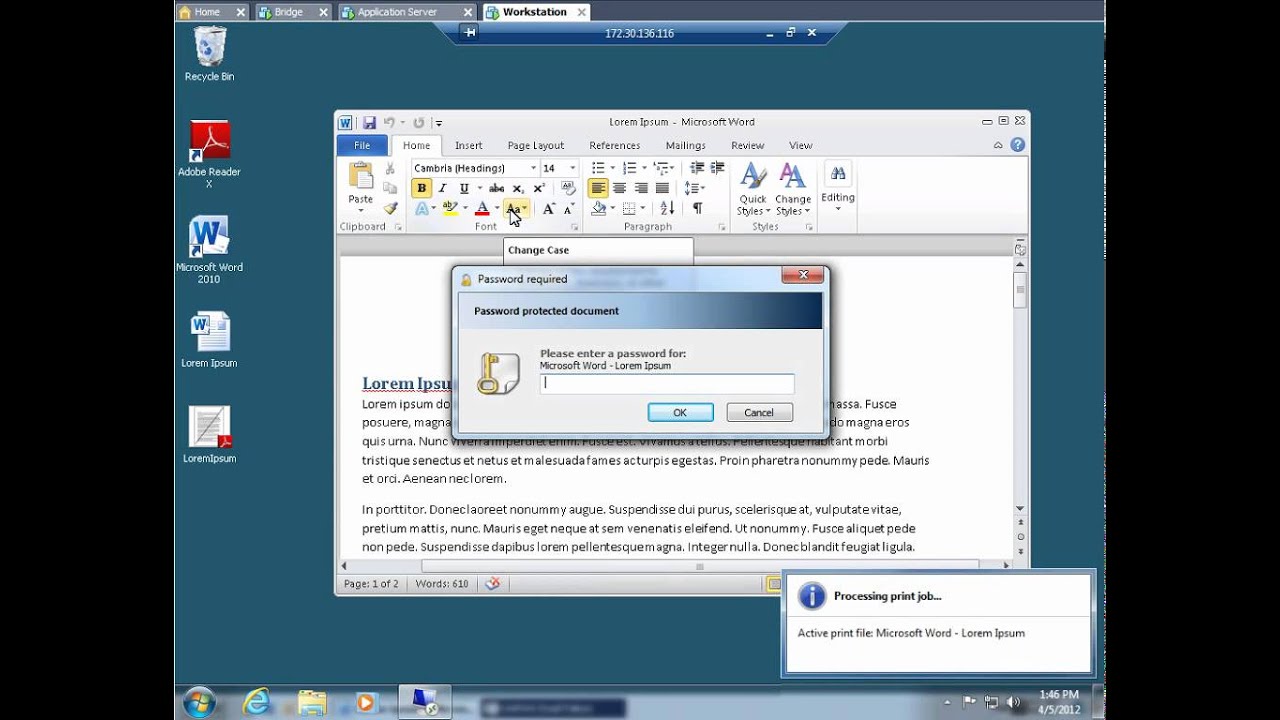Image resolution: width=1280 pixels, height=720 pixels.
Task: Click the Shrink Font icon
Action: click(568, 208)
